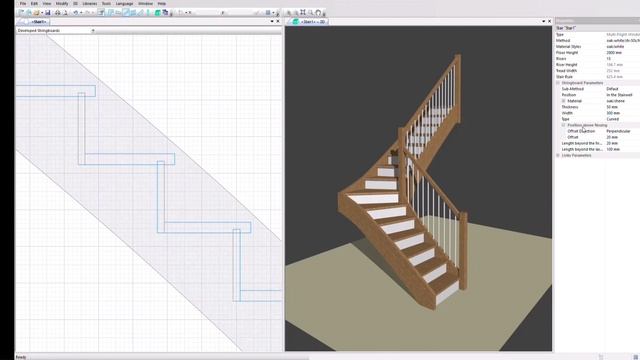This screenshot has height=360, width=640.
Task: Switch to the Stair1 plan tab
Action: 38,22
